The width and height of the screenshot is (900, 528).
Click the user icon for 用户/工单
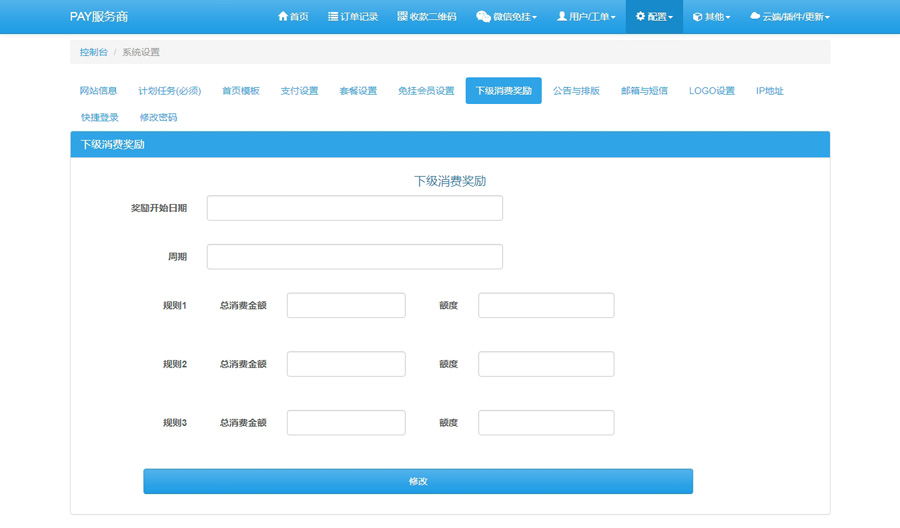pyautogui.click(x=562, y=17)
